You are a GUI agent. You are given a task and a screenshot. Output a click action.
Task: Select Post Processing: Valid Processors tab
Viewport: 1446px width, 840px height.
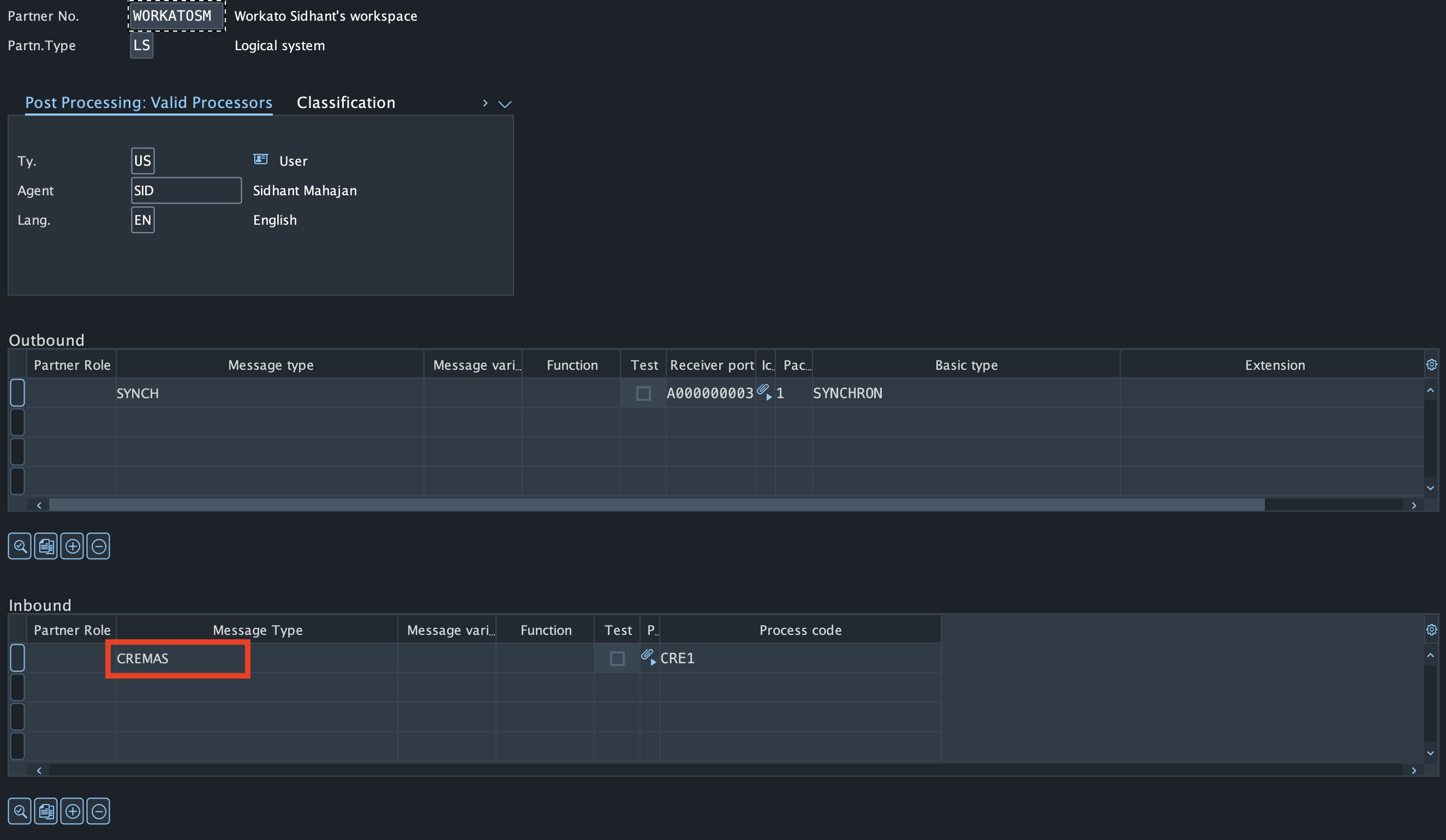(148, 102)
